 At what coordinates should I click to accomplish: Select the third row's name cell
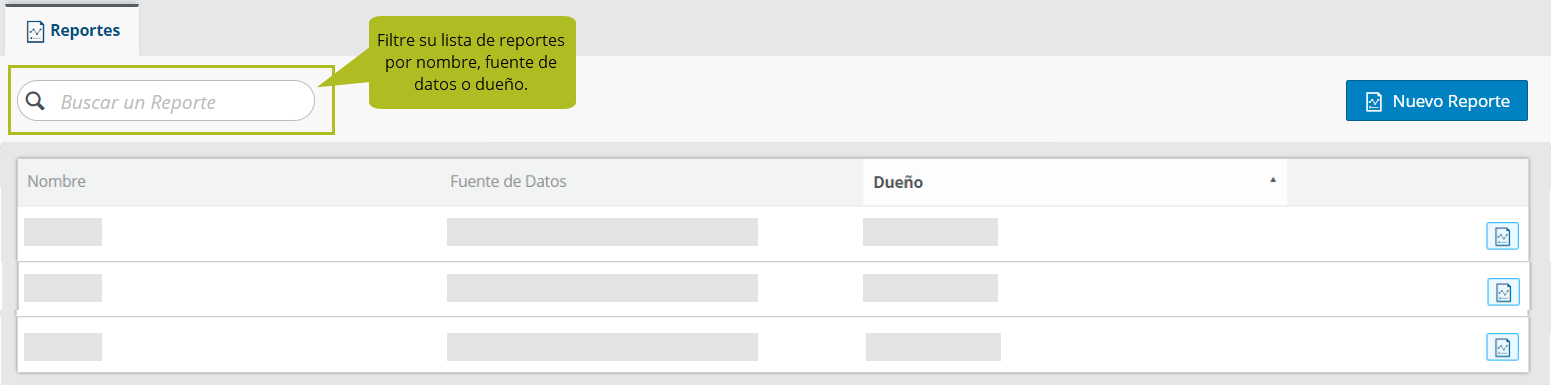click(63, 347)
